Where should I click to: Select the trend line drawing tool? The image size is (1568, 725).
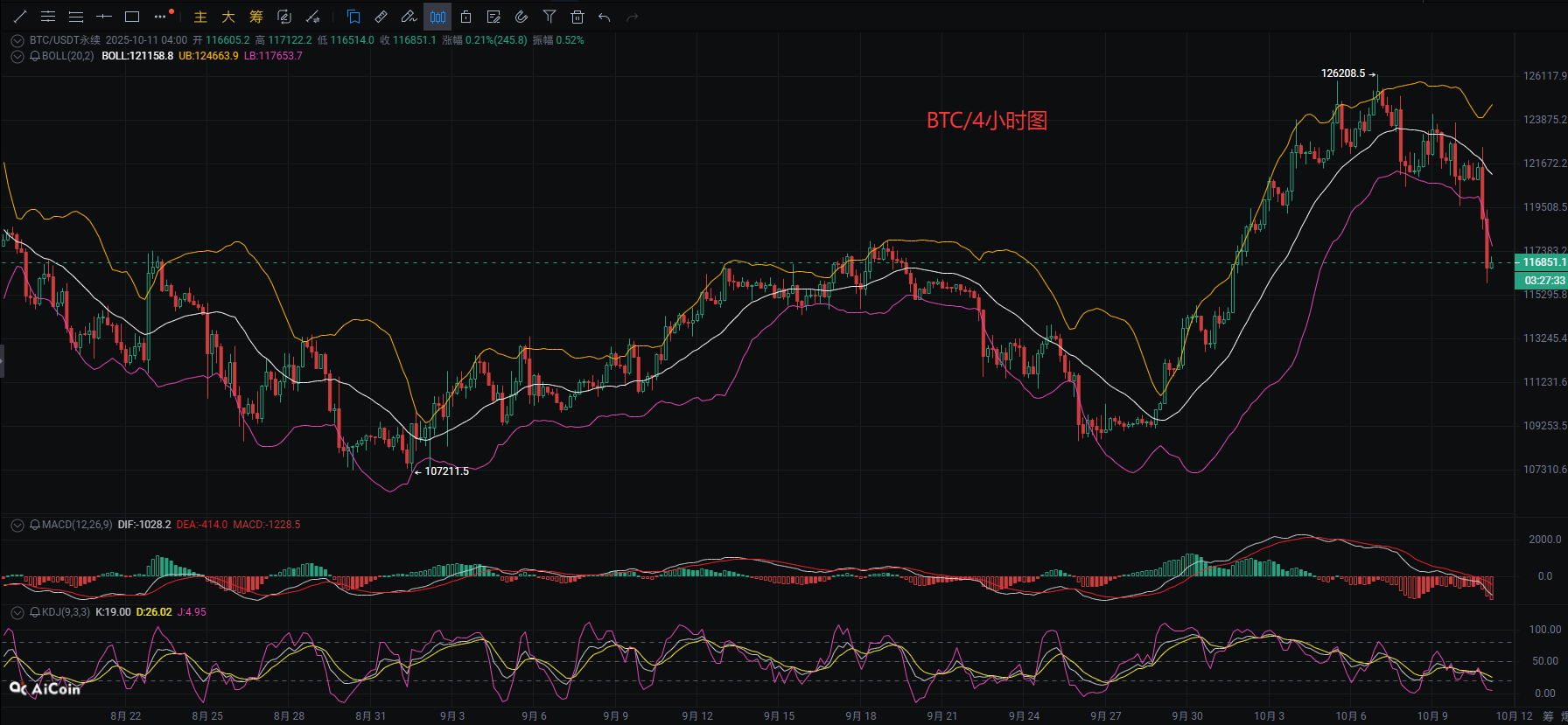click(20, 17)
